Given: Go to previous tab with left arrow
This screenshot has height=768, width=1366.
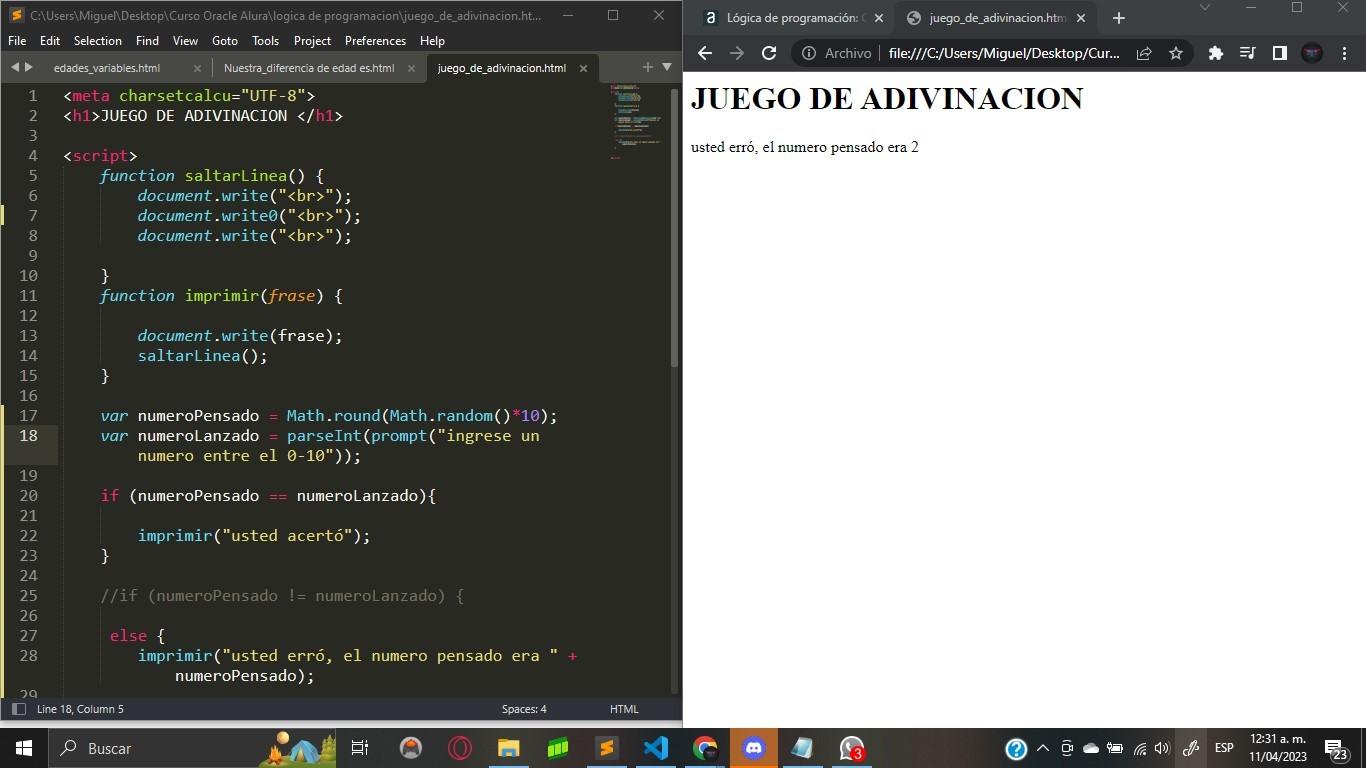Looking at the screenshot, I should (x=15, y=67).
